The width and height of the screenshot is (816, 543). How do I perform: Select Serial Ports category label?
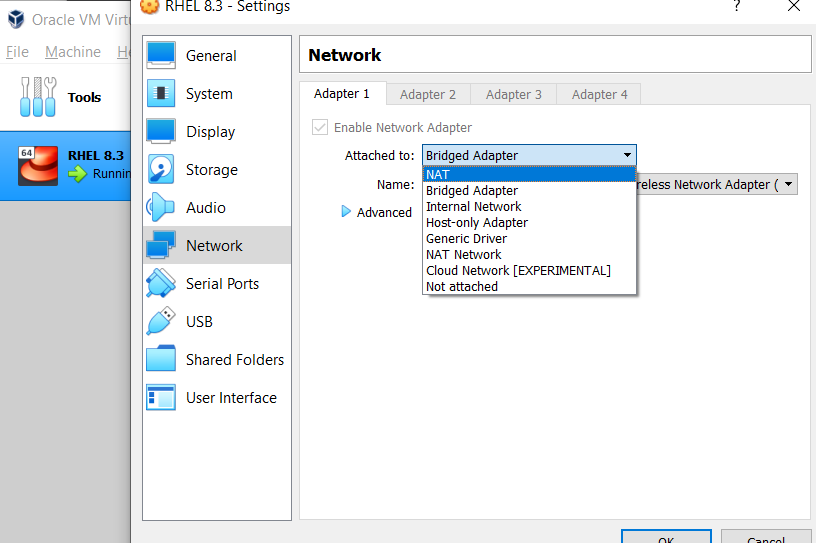click(x=222, y=284)
